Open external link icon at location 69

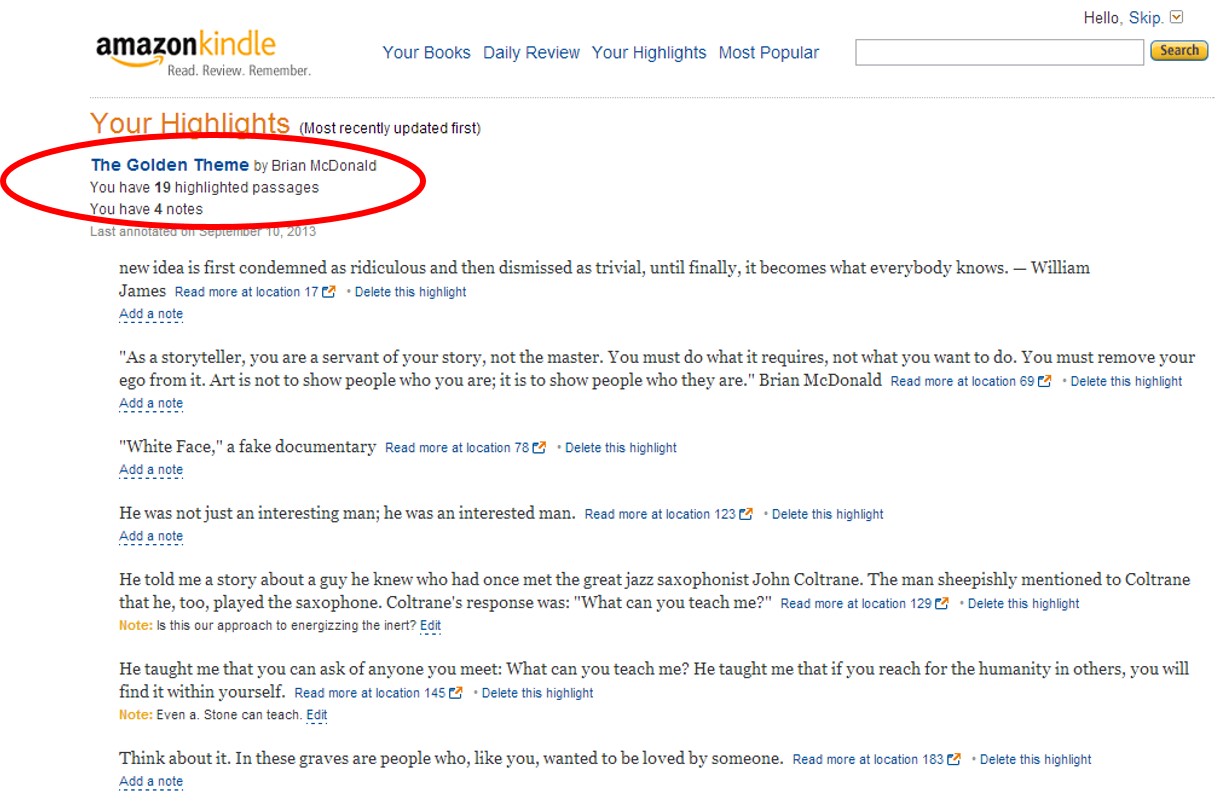(x=1045, y=381)
